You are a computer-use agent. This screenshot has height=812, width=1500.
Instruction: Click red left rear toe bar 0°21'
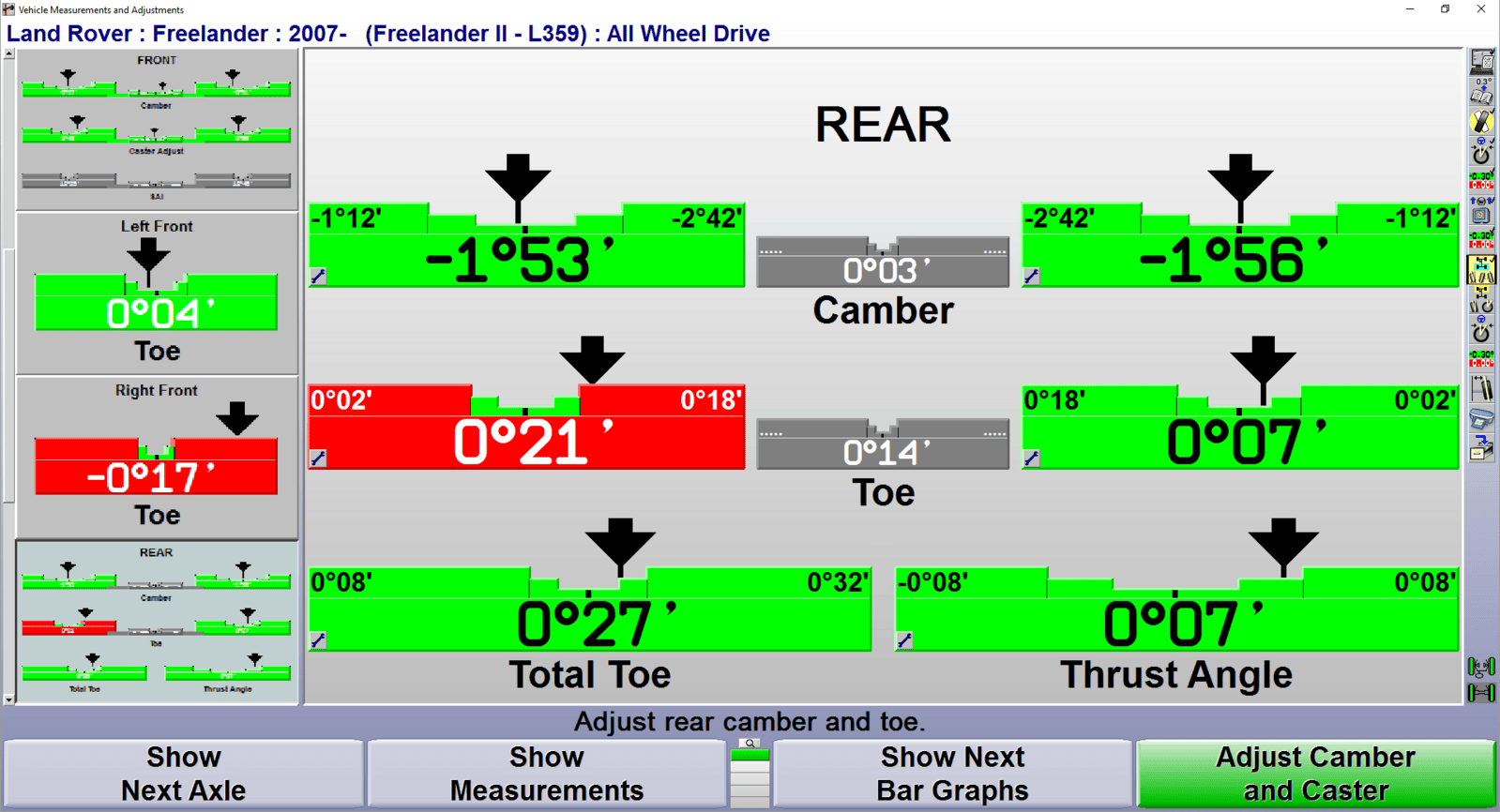coord(527,428)
